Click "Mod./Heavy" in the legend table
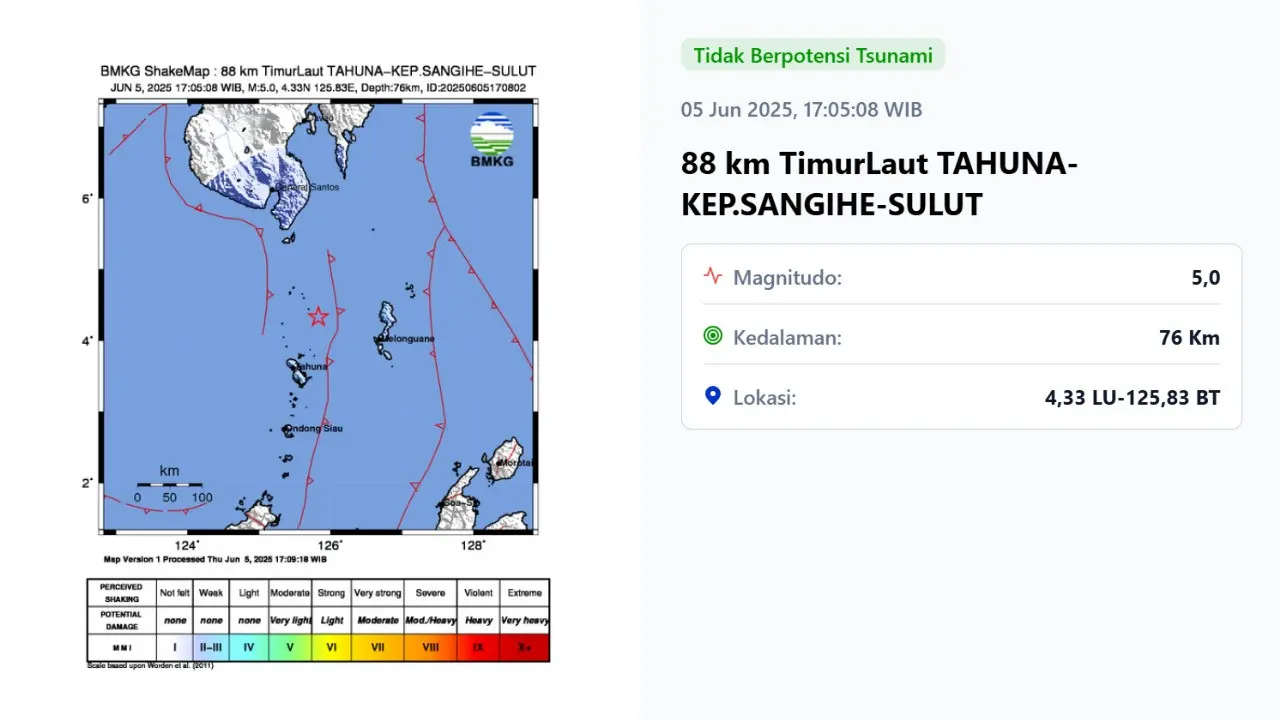 click(430, 621)
